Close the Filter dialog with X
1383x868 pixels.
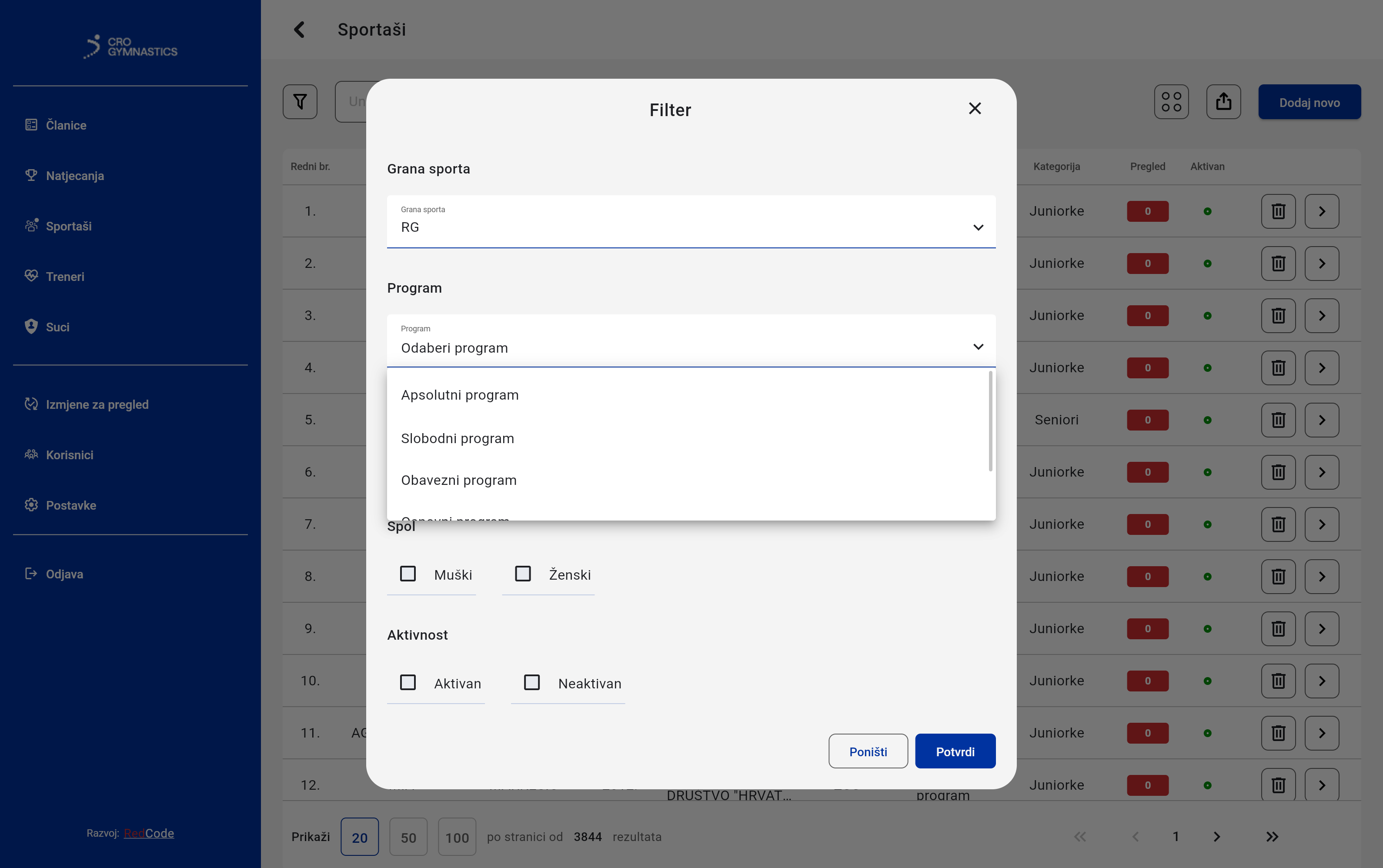tap(974, 109)
